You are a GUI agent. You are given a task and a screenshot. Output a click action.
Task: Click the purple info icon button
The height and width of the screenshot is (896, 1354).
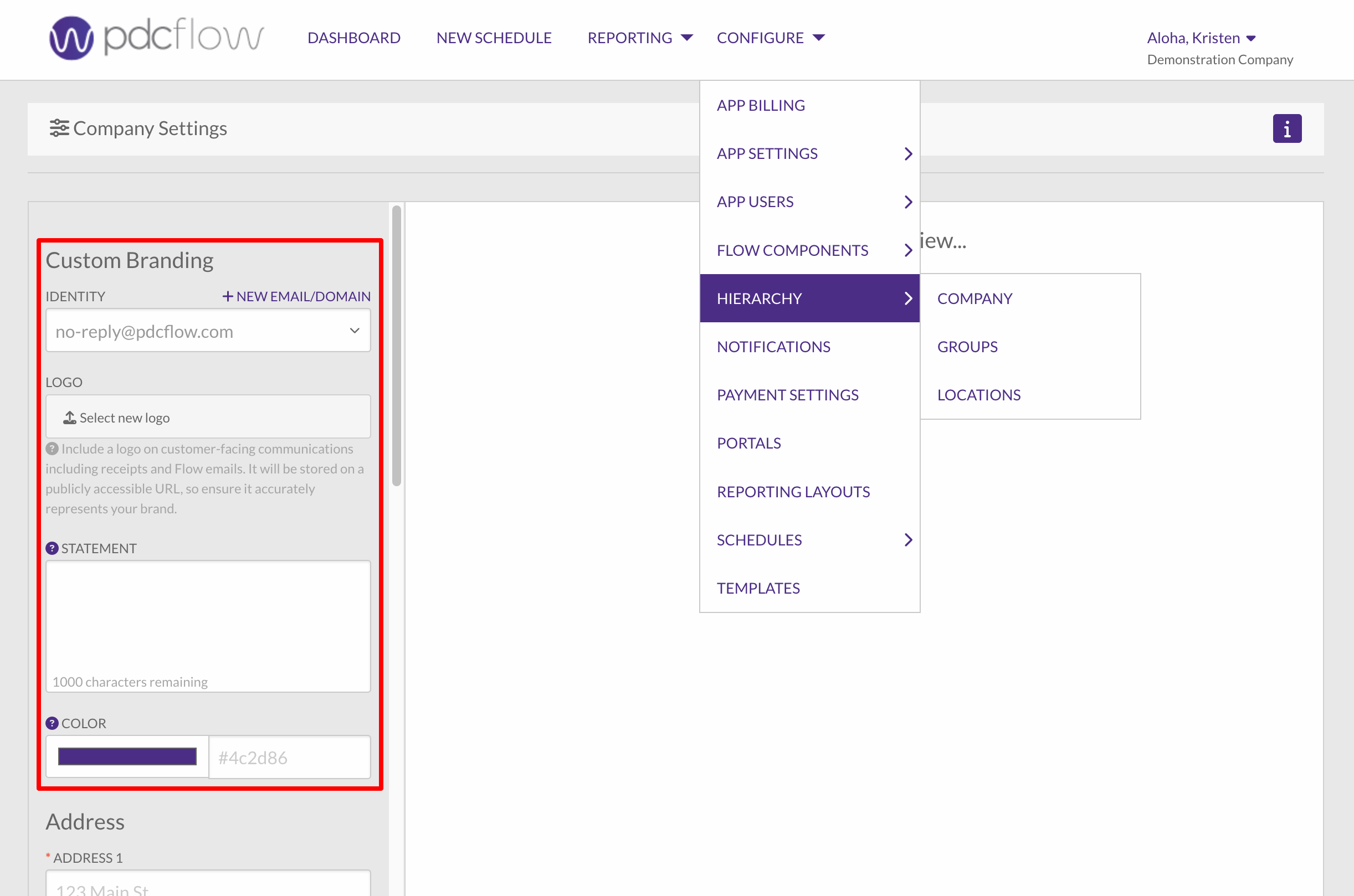(1286, 128)
